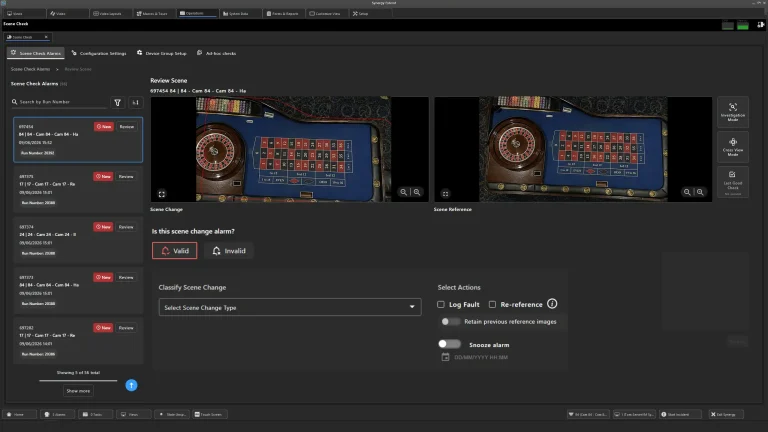Select the Scene Reference image thumbnail
Image resolution: width=768 pixels, height=432 pixels.
pos(573,149)
